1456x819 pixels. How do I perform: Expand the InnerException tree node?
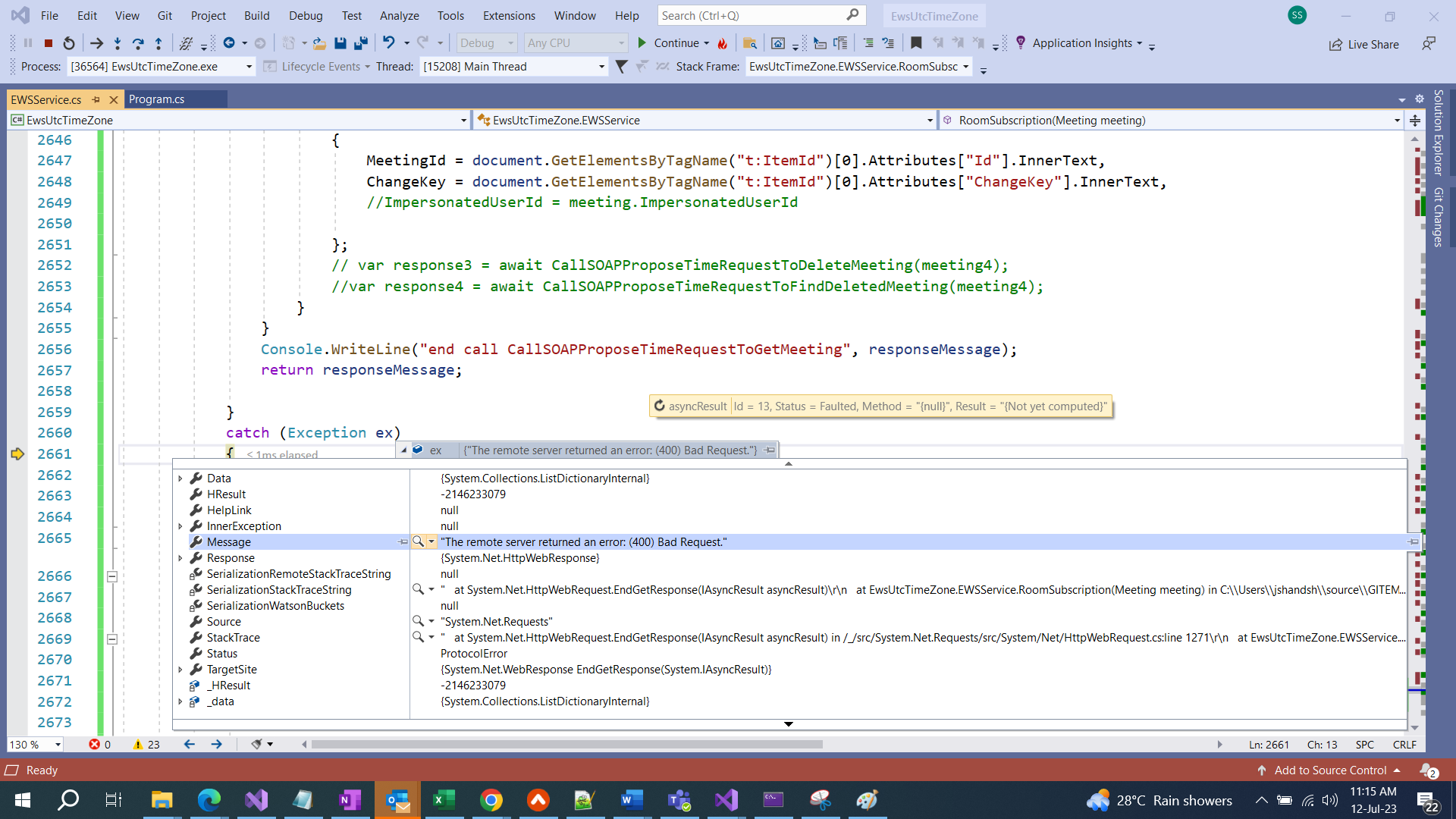click(x=180, y=526)
